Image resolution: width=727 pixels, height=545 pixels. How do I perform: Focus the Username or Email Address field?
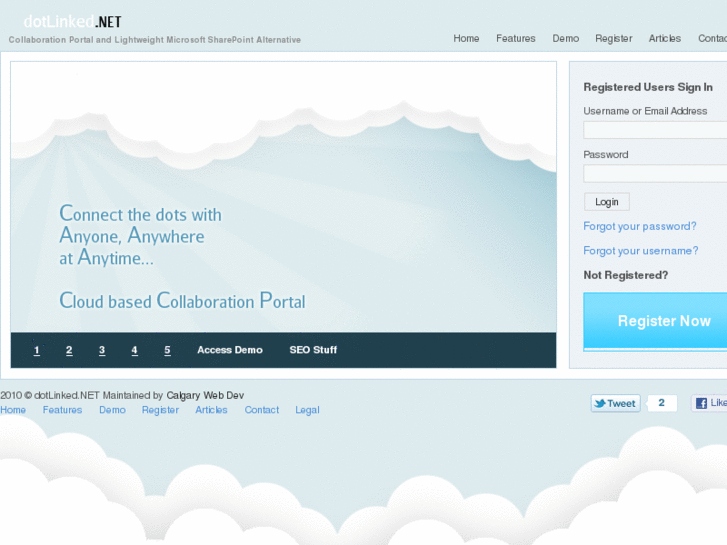pos(655,130)
